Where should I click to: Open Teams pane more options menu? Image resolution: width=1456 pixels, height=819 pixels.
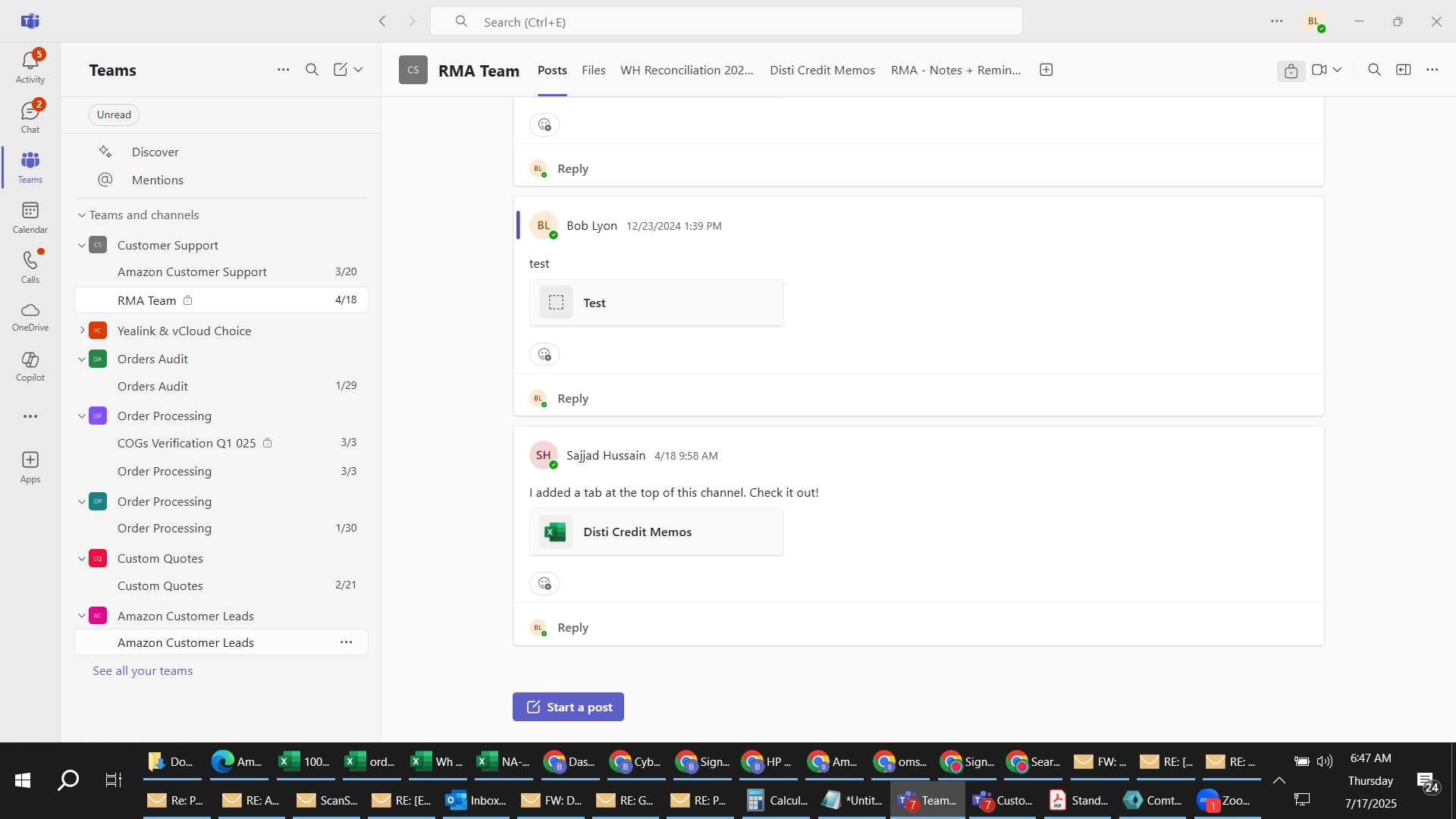click(284, 70)
